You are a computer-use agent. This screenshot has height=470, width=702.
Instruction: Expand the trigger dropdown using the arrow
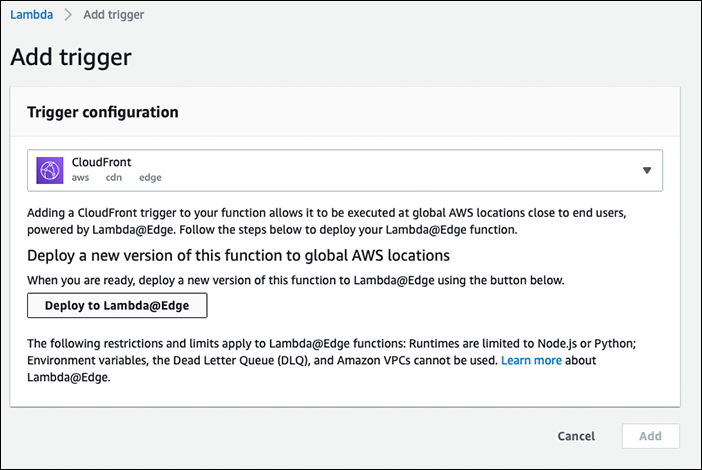[646, 170]
